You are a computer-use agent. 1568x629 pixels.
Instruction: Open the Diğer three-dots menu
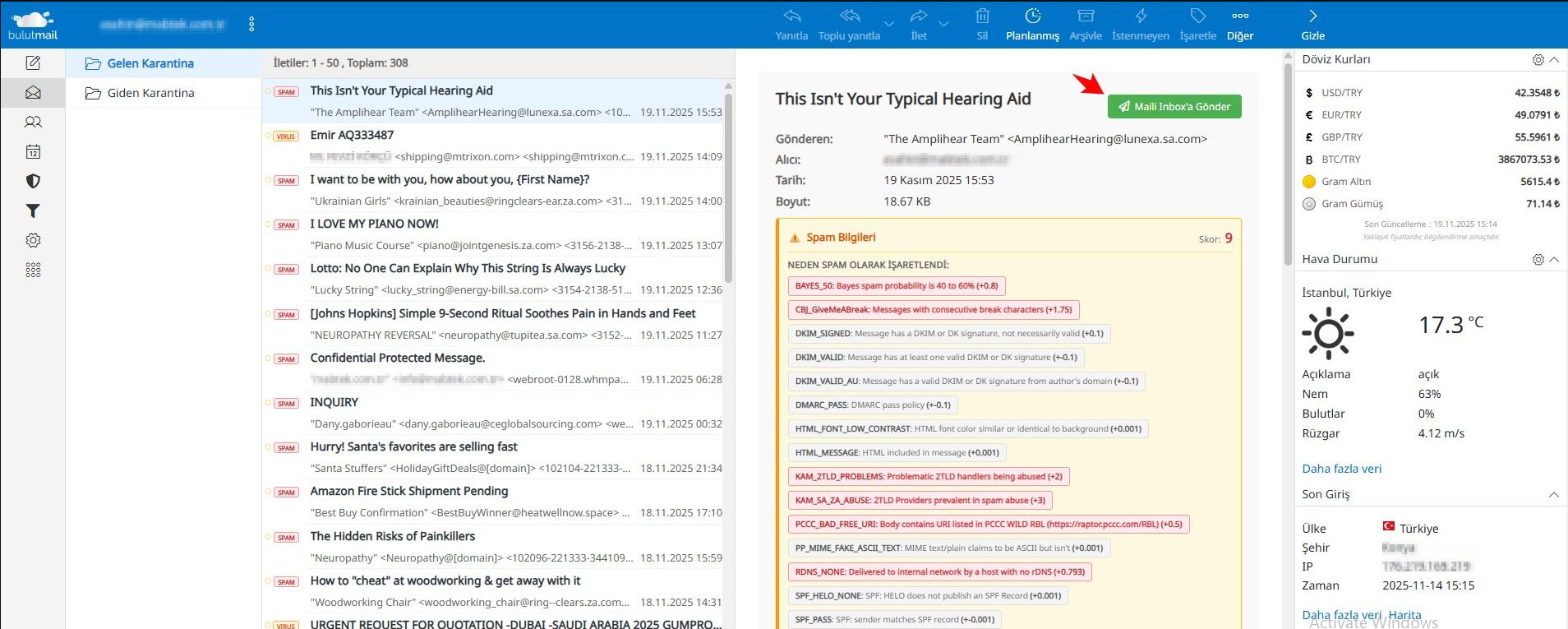pos(1240,16)
